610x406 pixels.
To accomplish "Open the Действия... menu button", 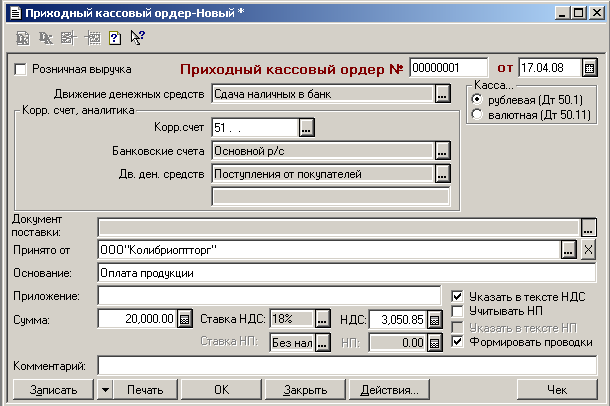I will click(x=389, y=389).
